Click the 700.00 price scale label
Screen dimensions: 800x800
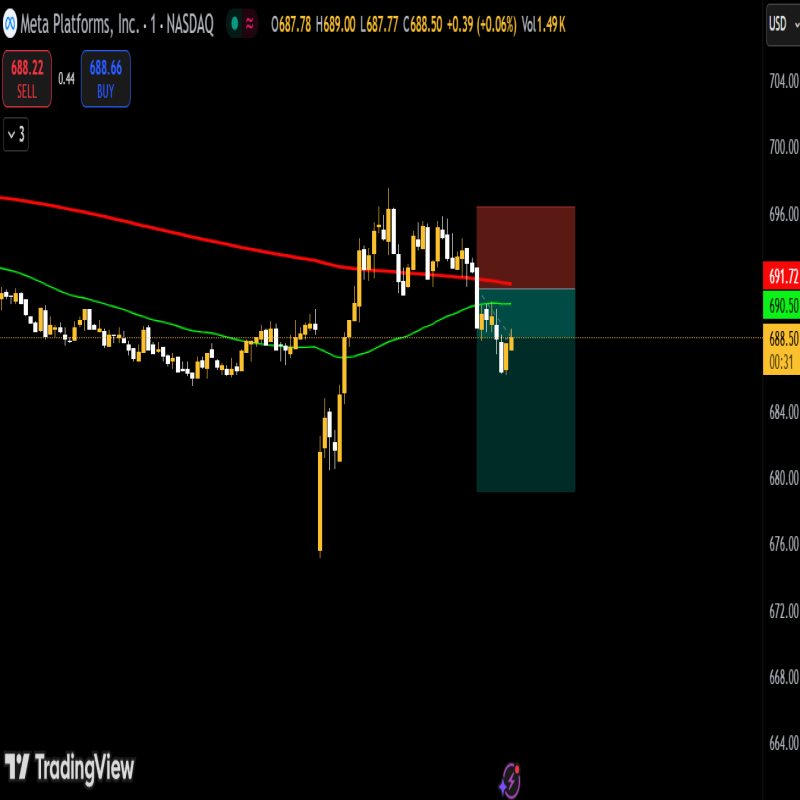pos(784,147)
